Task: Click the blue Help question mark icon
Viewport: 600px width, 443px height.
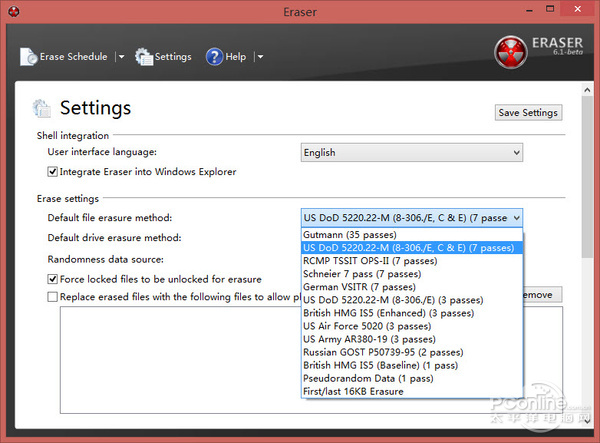Action: click(214, 57)
